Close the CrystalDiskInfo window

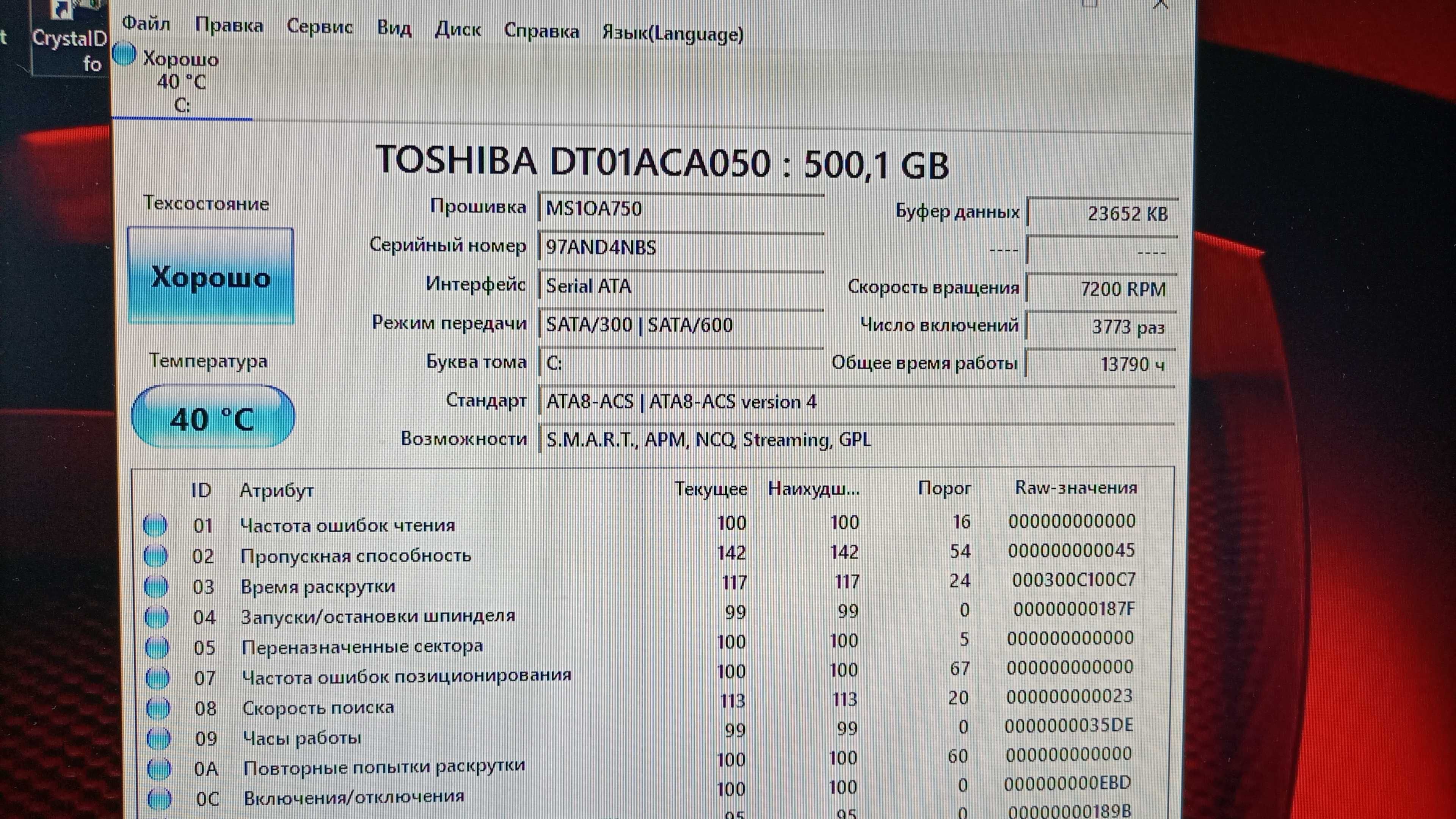1160,5
